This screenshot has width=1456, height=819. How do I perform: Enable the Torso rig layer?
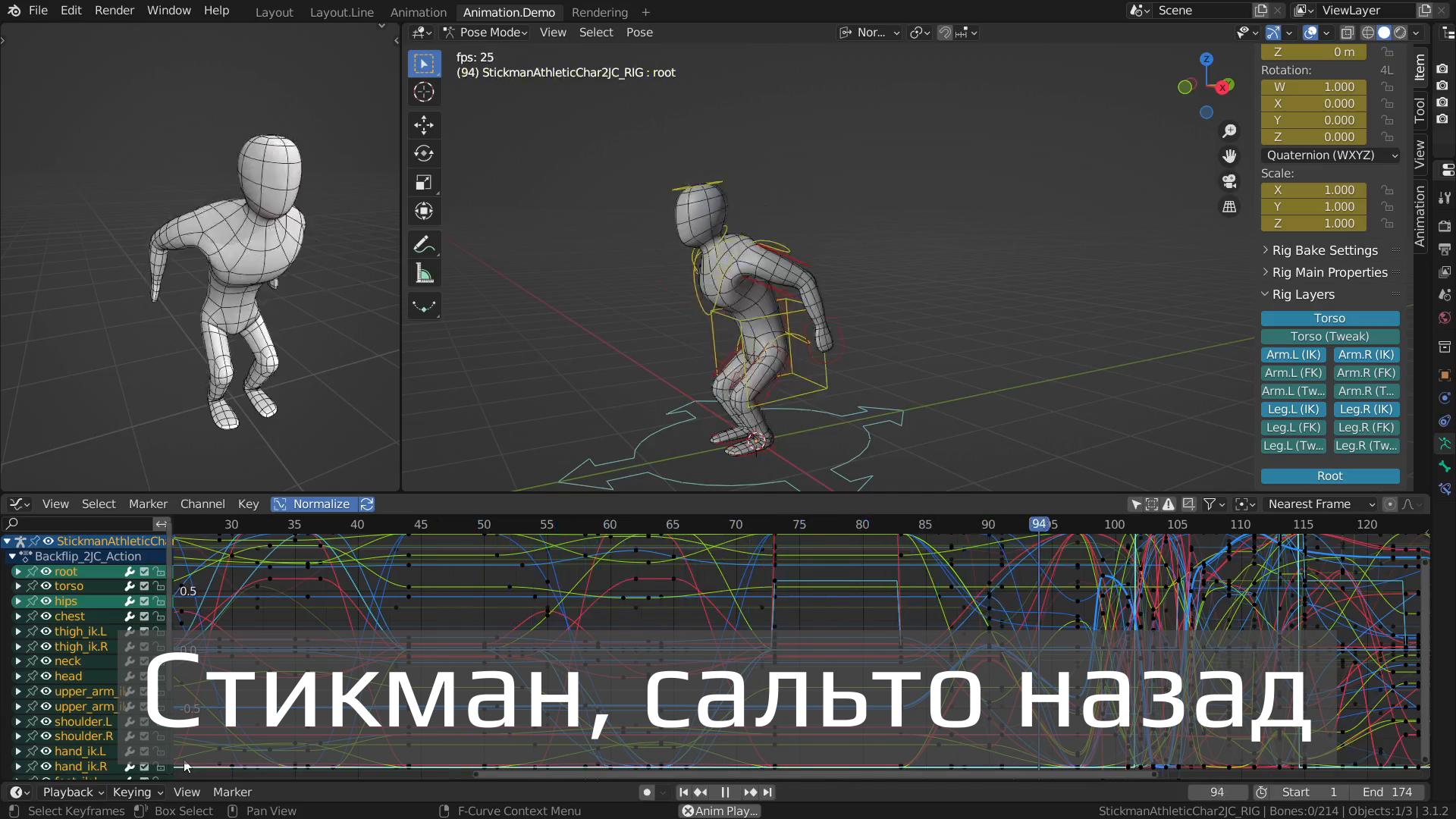[x=1330, y=318]
